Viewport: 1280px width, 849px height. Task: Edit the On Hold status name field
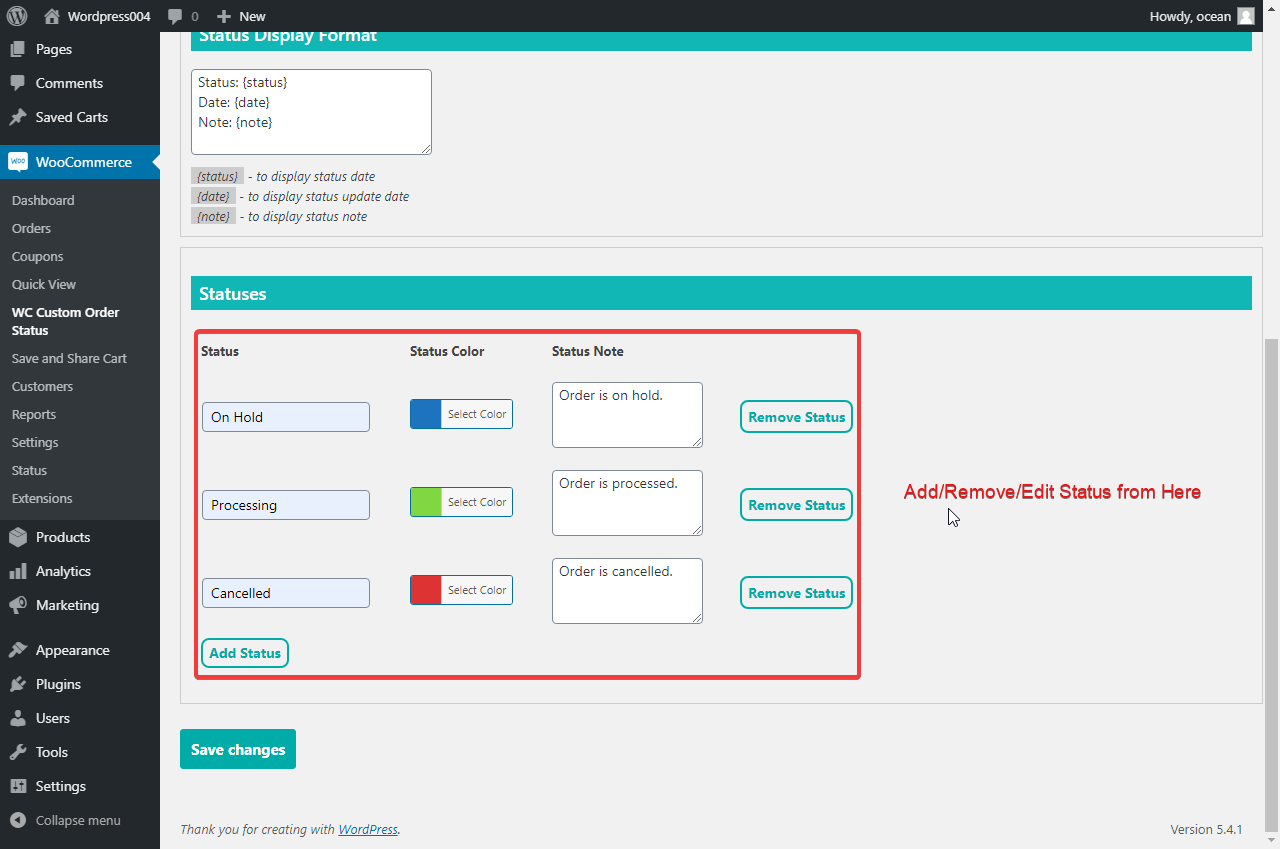click(285, 416)
